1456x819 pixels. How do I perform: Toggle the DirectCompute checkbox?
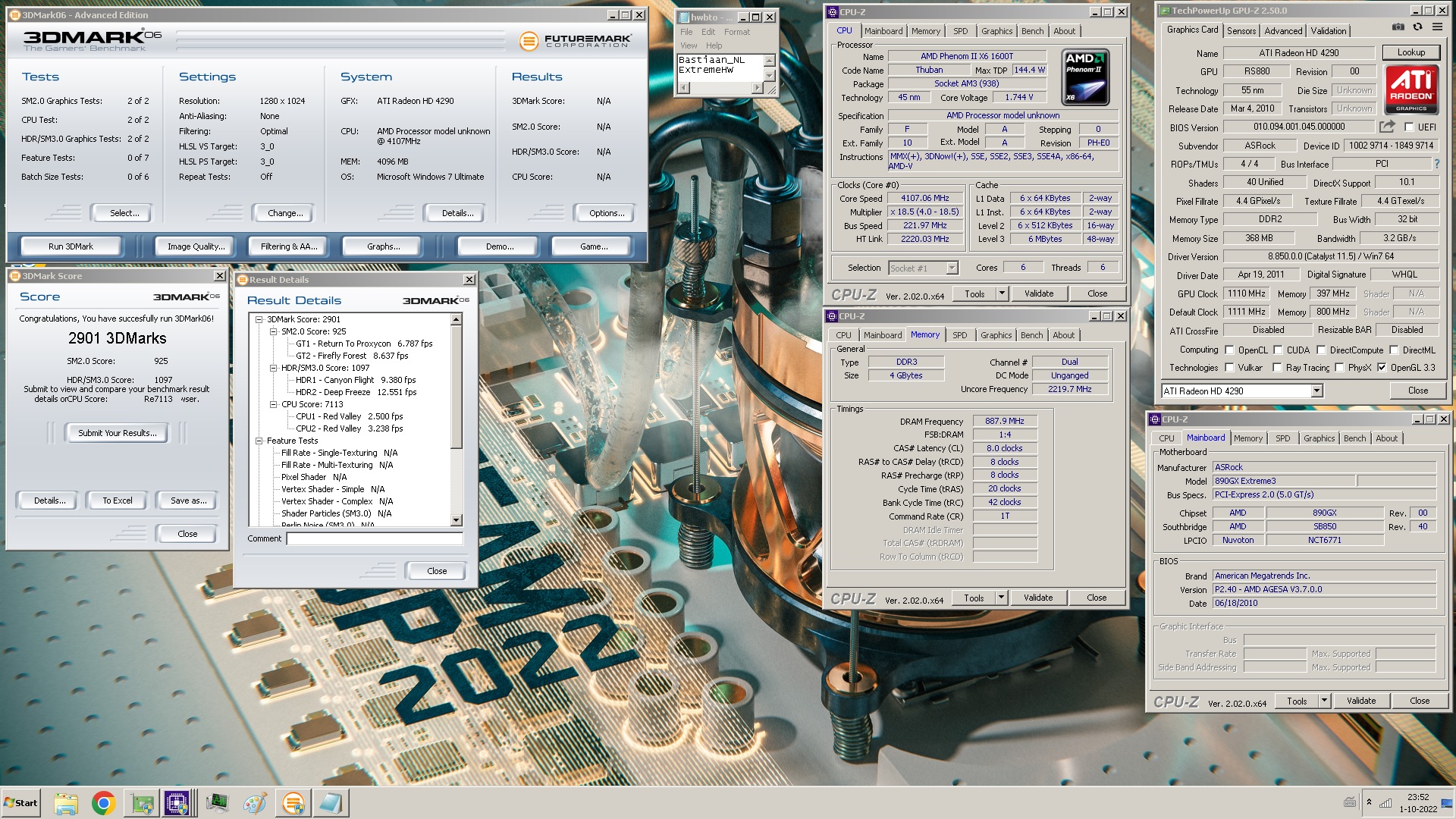coord(1321,350)
